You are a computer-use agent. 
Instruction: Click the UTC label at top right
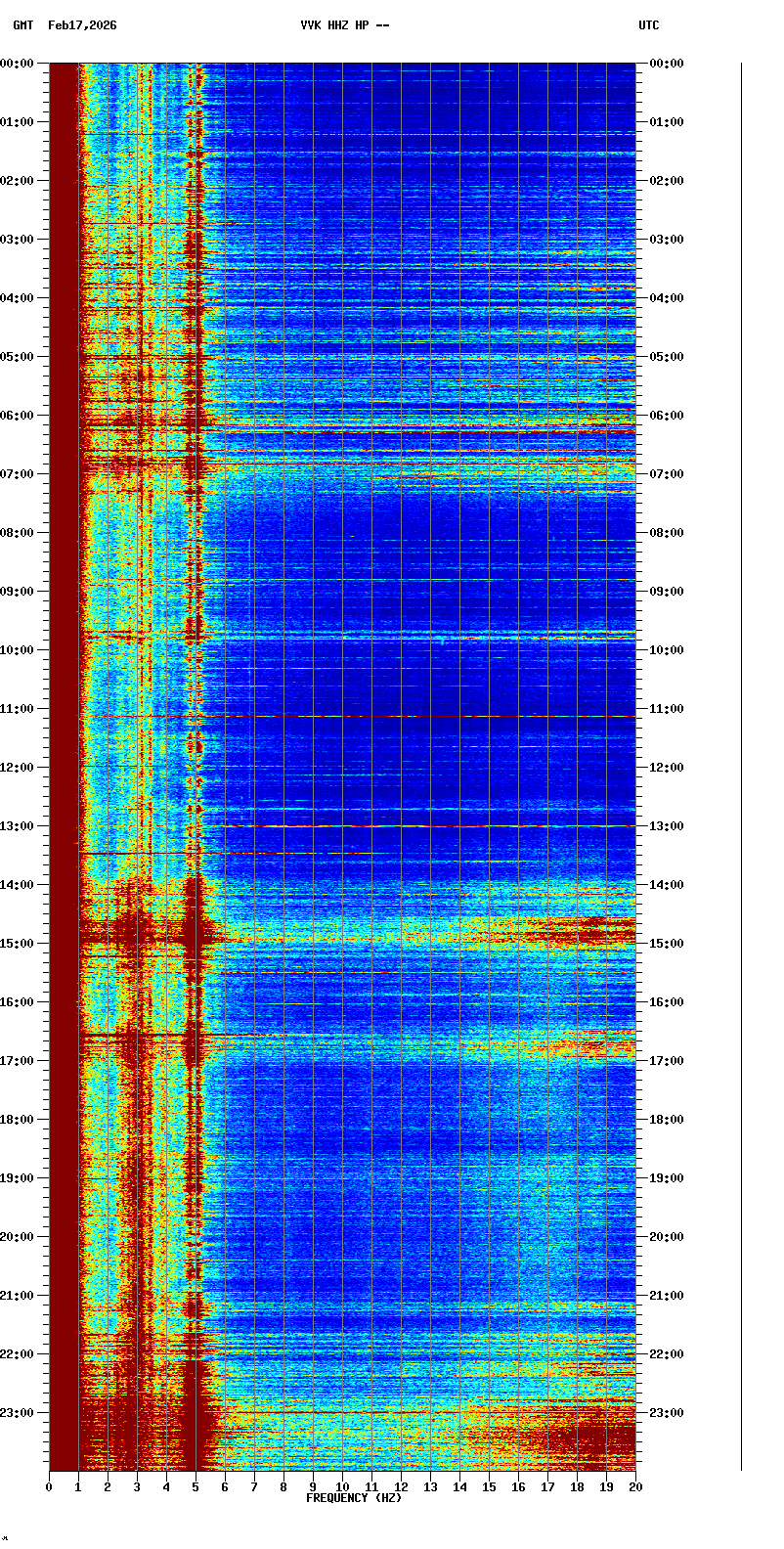649,25
